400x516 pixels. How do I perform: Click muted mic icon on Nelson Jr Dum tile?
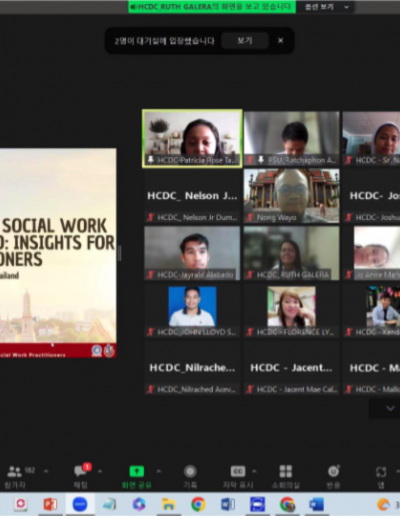pyautogui.click(x=151, y=218)
